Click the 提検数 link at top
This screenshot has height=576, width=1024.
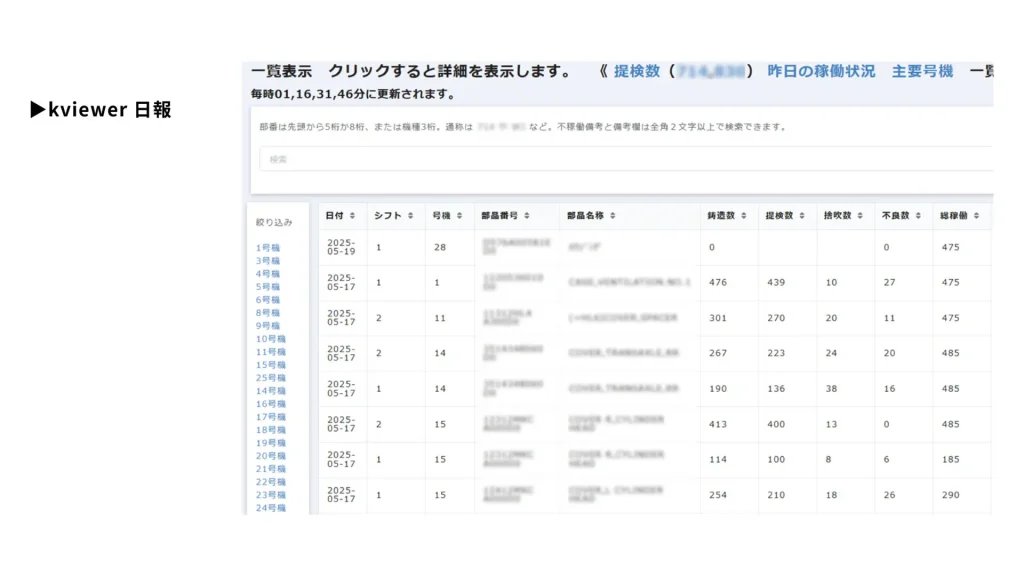click(637, 72)
